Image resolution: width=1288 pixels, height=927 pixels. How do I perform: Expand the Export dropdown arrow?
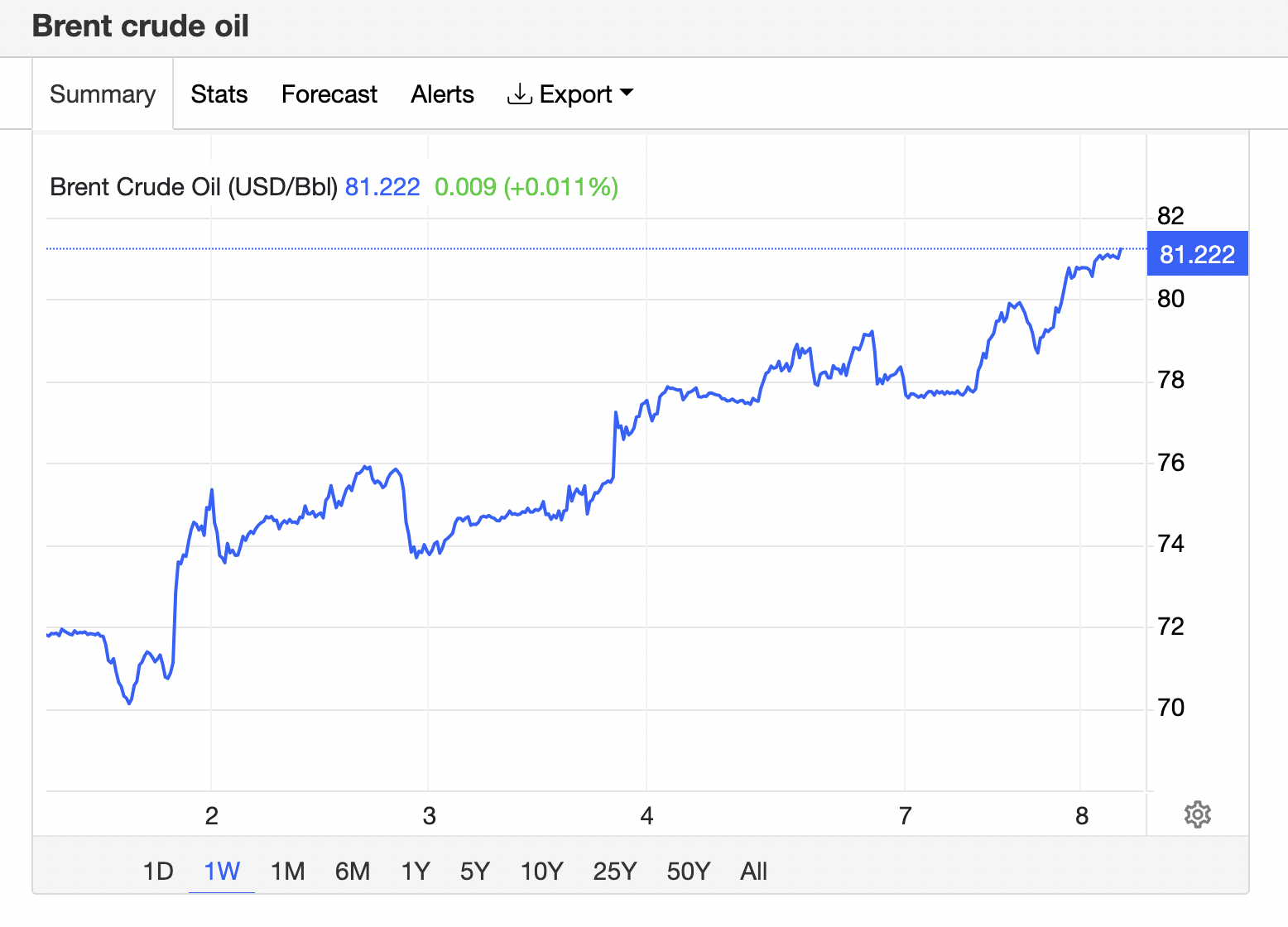coord(627,93)
